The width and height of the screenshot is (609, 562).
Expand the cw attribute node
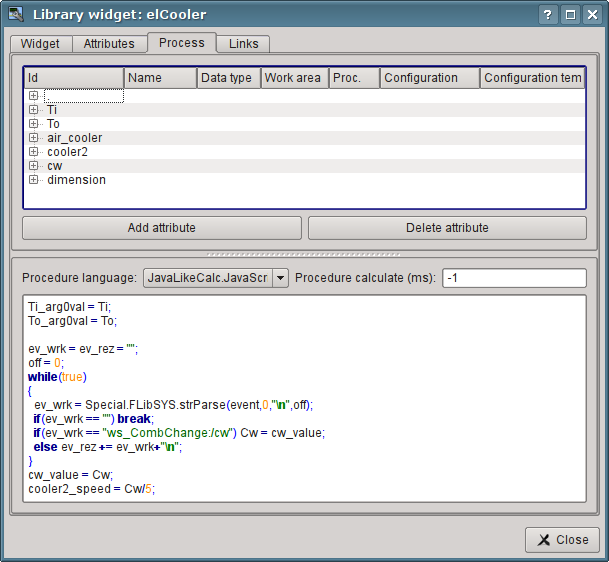(34, 166)
